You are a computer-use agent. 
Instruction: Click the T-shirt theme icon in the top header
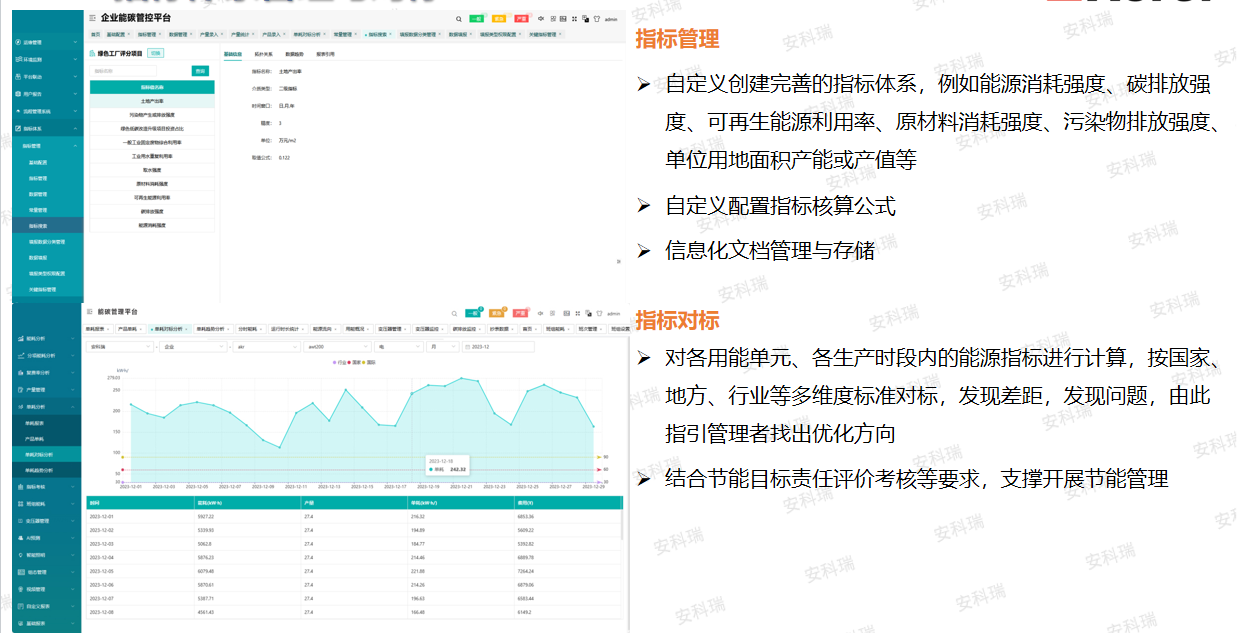point(597,19)
